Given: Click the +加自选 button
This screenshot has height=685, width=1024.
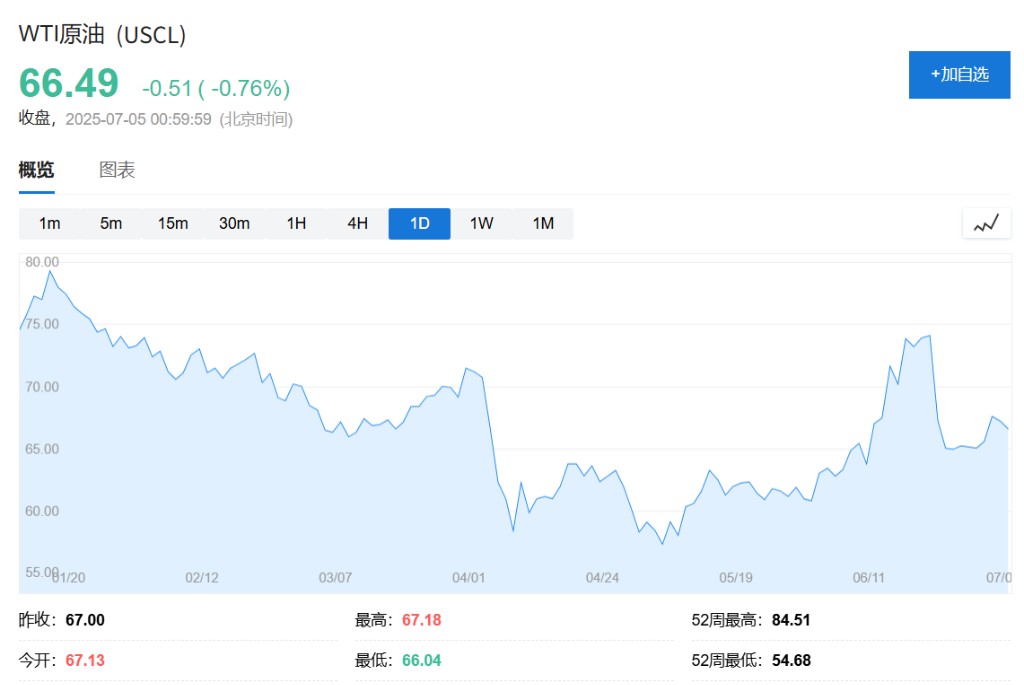Looking at the screenshot, I should pos(959,74).
